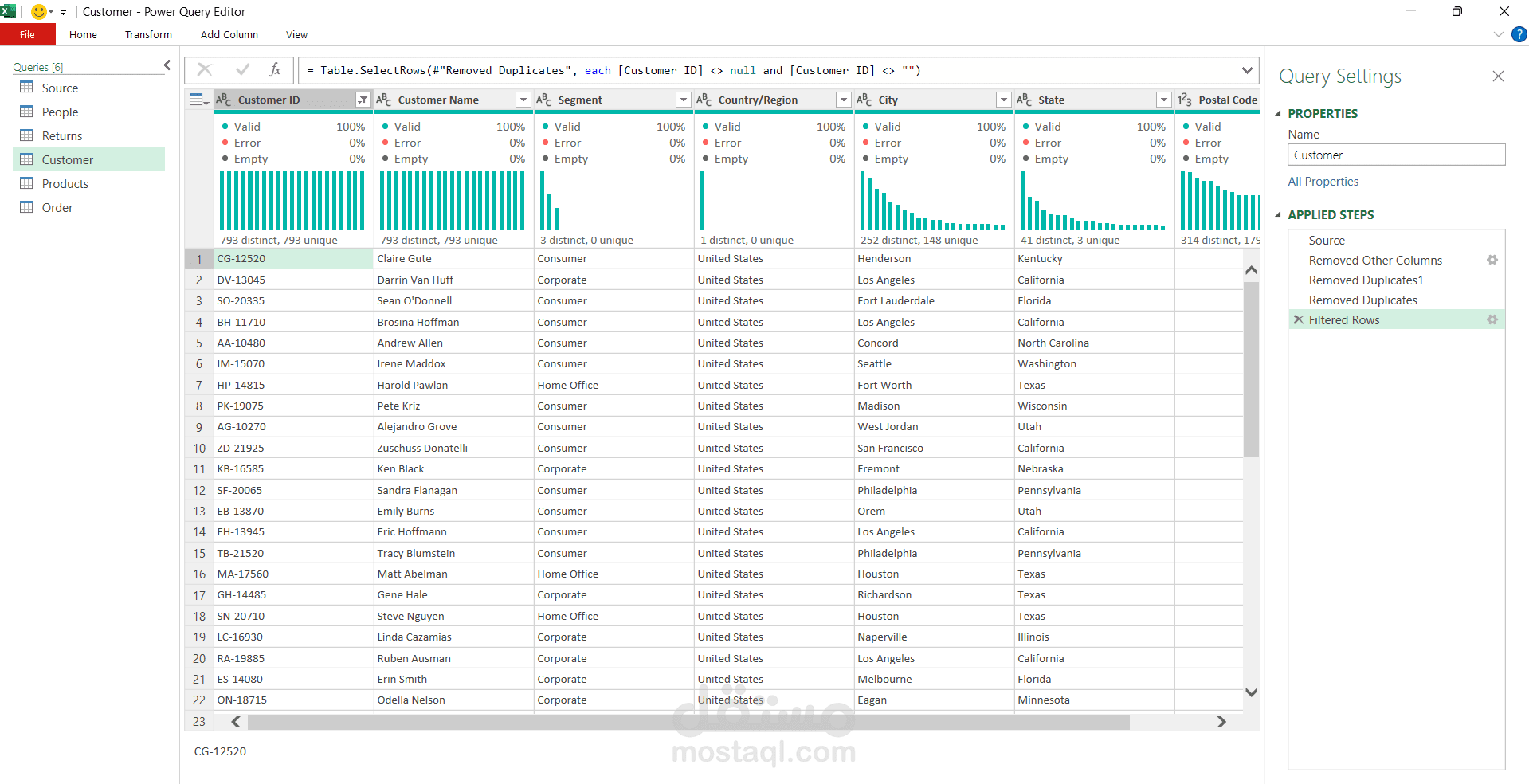Open the Country/Region filter dropdown
The width and height of the screenshot is (1529, 784).
pyautogui.click(x=844, y=100)
